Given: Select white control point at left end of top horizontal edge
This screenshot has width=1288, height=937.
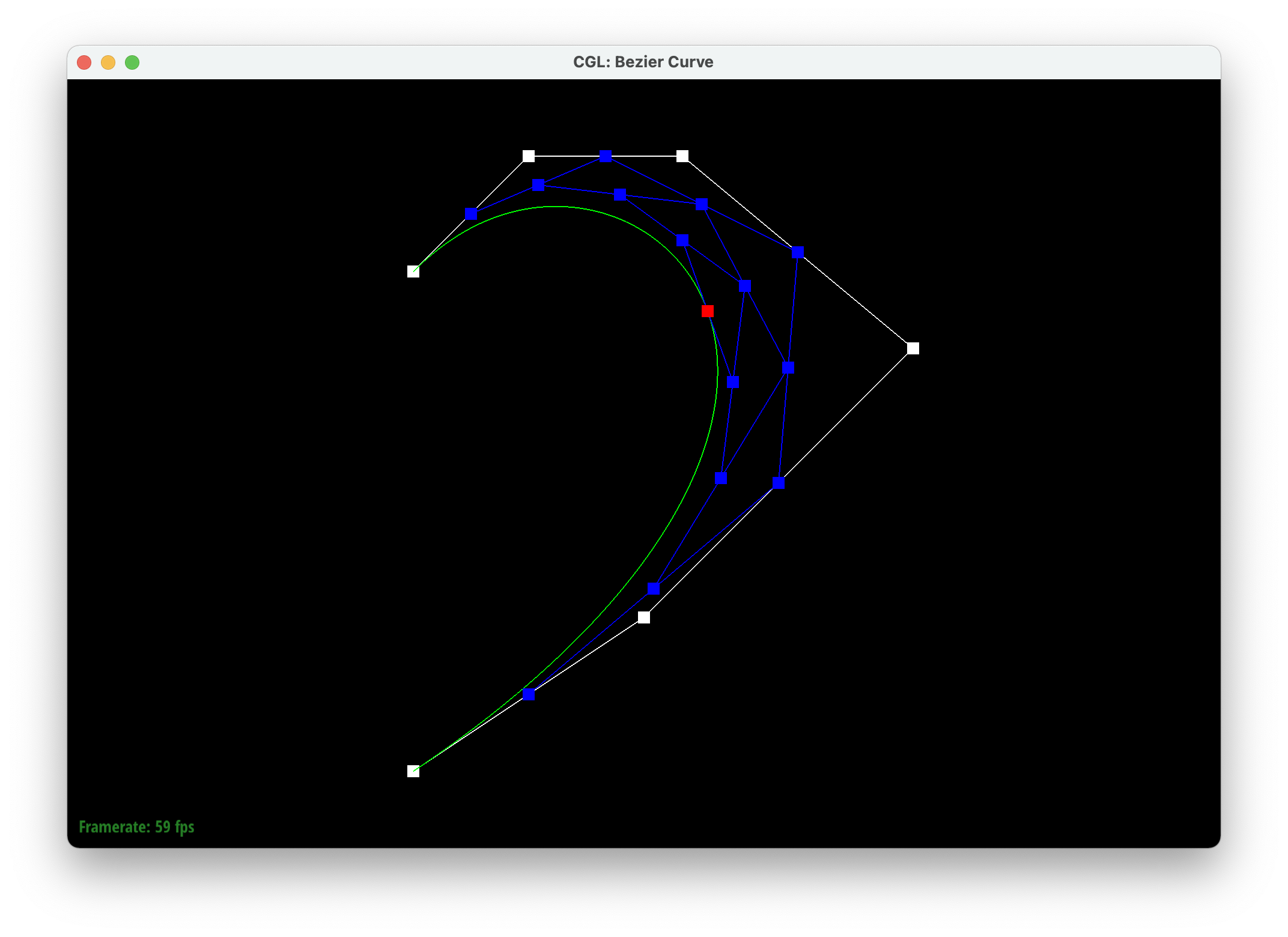Looking at the screenshot, I should 529,156.
